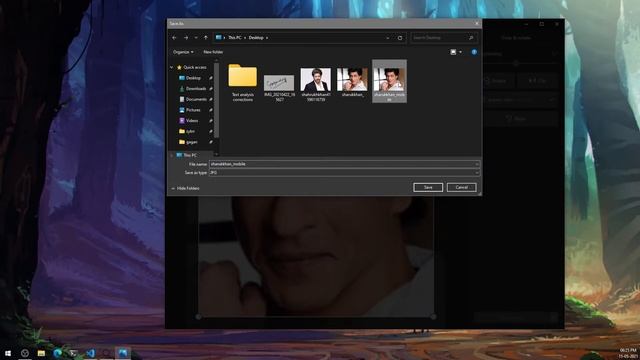Open recent locations dropdown arrow
Screen dimensions: 640x360
click(x=196, y=38)
